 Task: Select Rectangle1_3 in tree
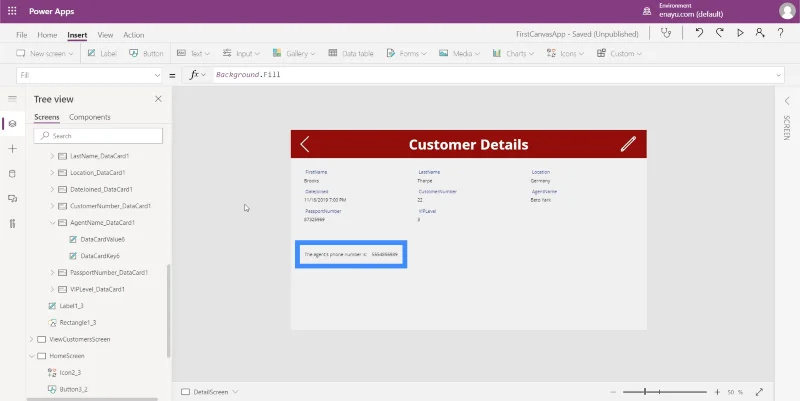[78, 322]
